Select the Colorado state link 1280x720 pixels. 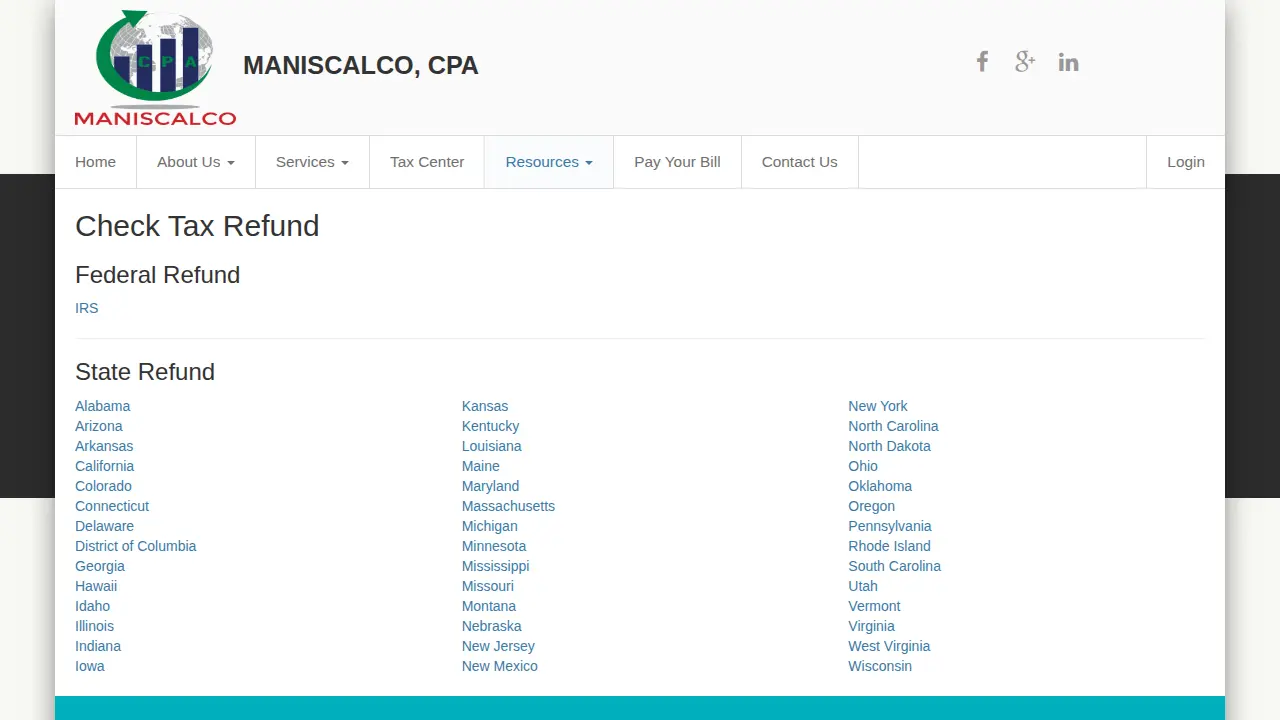pyautogui.click(x=103, y=486)
